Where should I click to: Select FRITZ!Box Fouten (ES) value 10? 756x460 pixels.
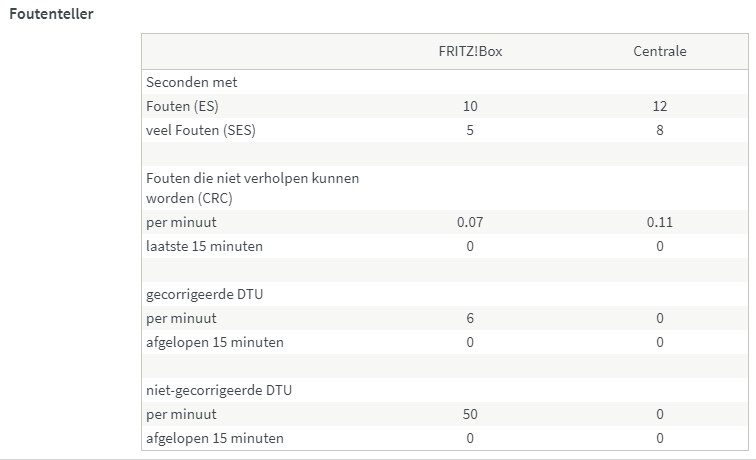click(469, 106)
